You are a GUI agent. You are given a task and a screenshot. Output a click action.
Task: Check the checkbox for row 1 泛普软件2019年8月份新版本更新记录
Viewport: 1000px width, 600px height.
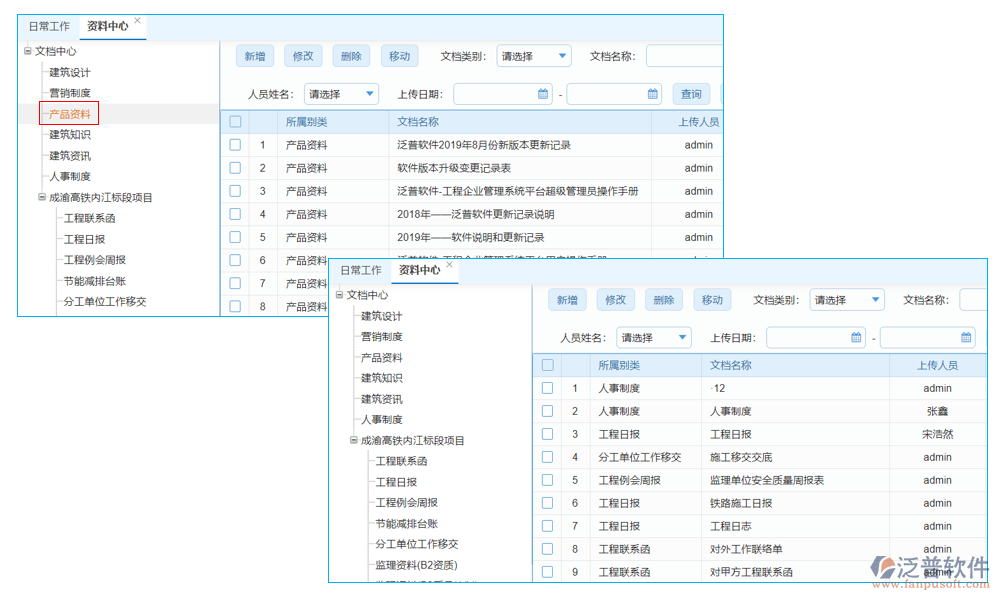click(x=234, y=144)
